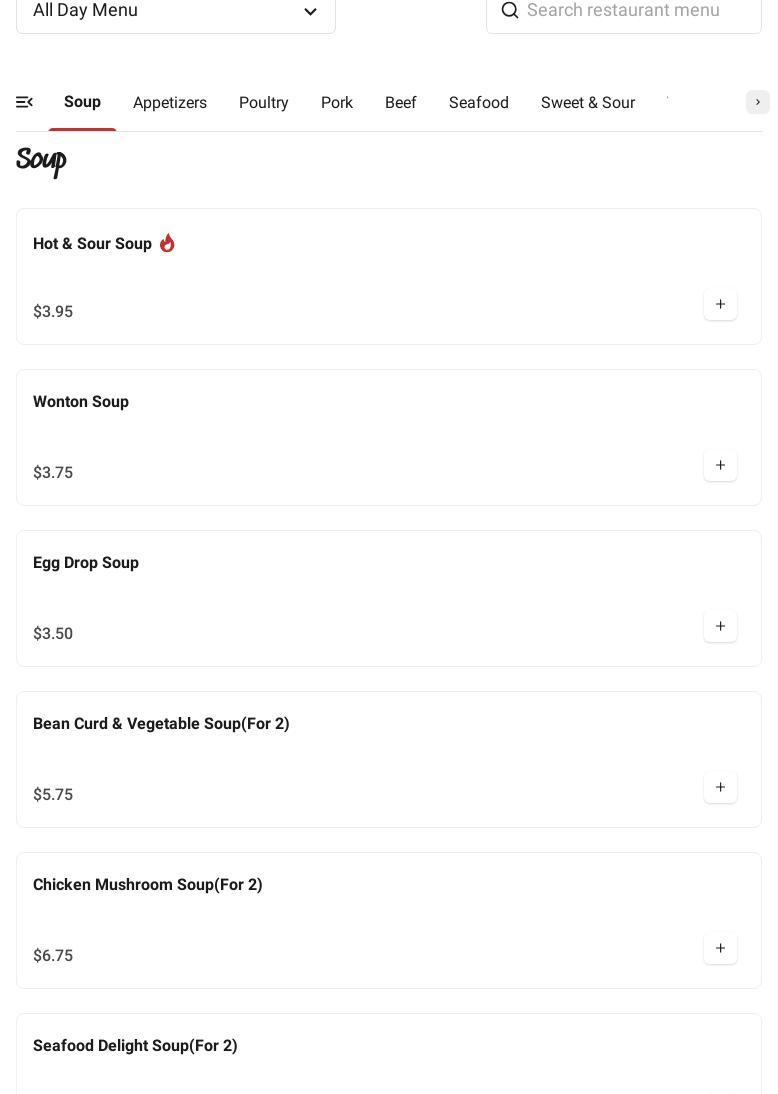Add Hot & Sour Soup with plus icon
Image resolution: width=778 pixels, height=1094 pixels.
click(x=720, y=304)
